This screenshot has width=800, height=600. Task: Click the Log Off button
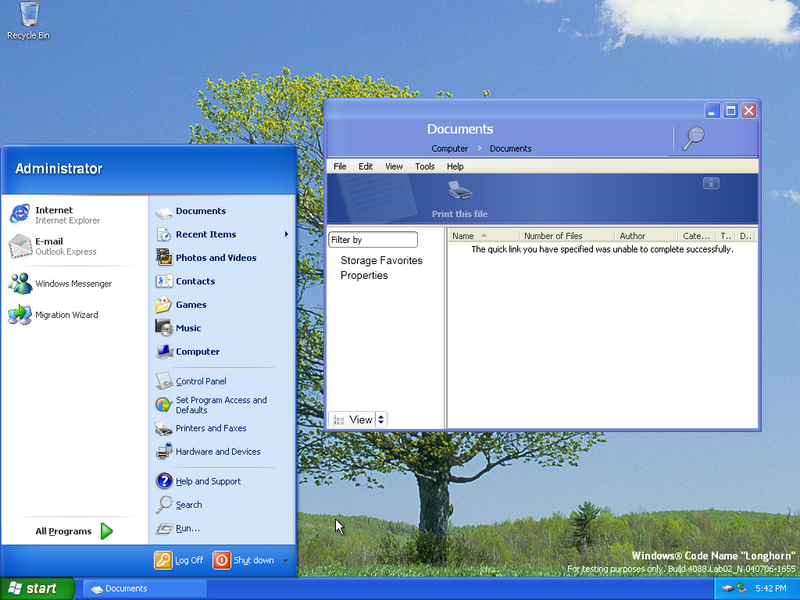[x=179, y=560]
